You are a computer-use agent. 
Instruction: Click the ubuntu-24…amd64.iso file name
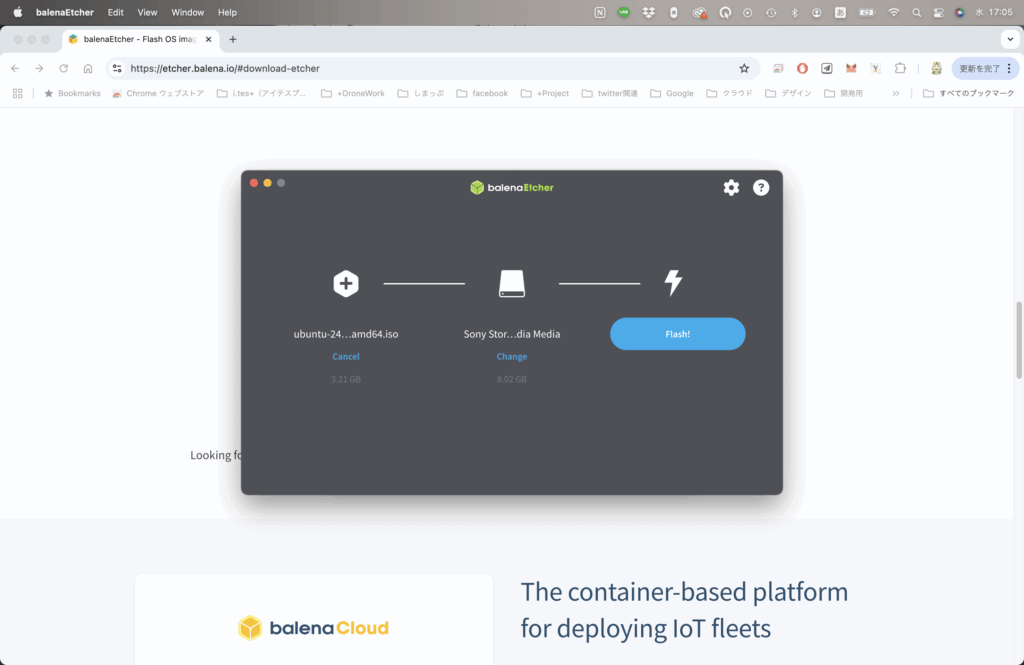[x=345, y=334]
